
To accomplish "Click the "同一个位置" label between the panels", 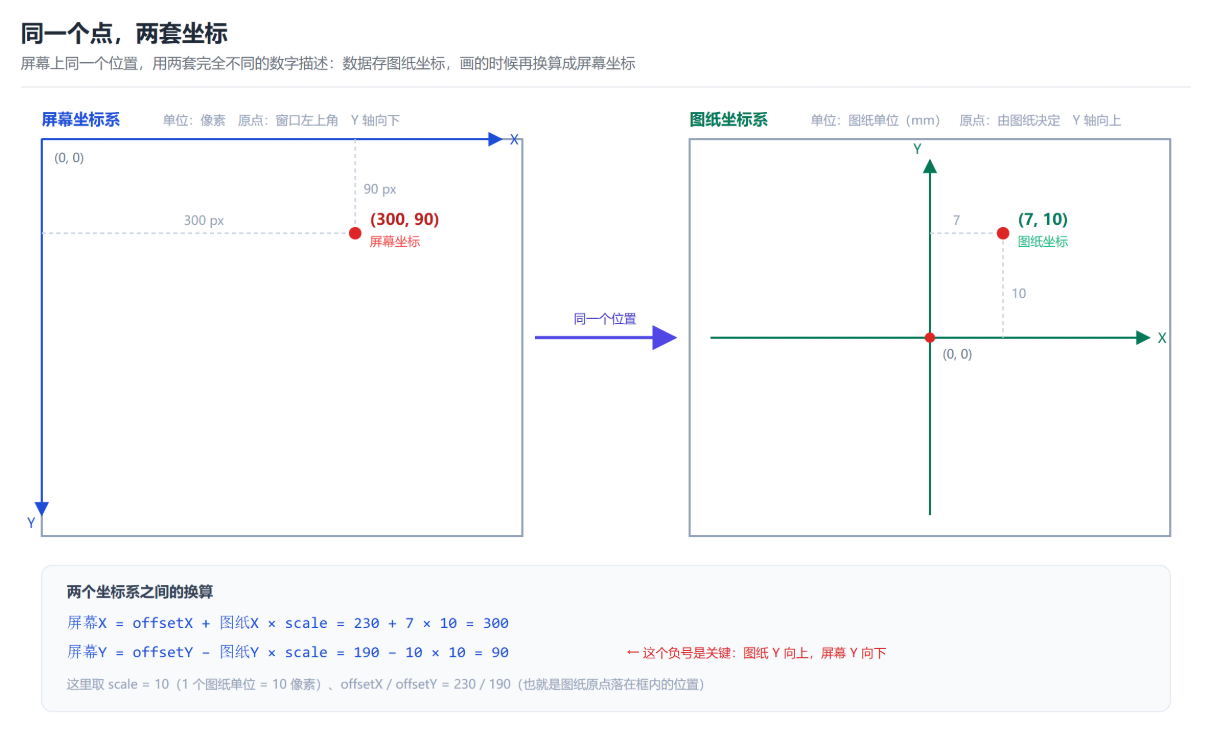I will (605, 319).
